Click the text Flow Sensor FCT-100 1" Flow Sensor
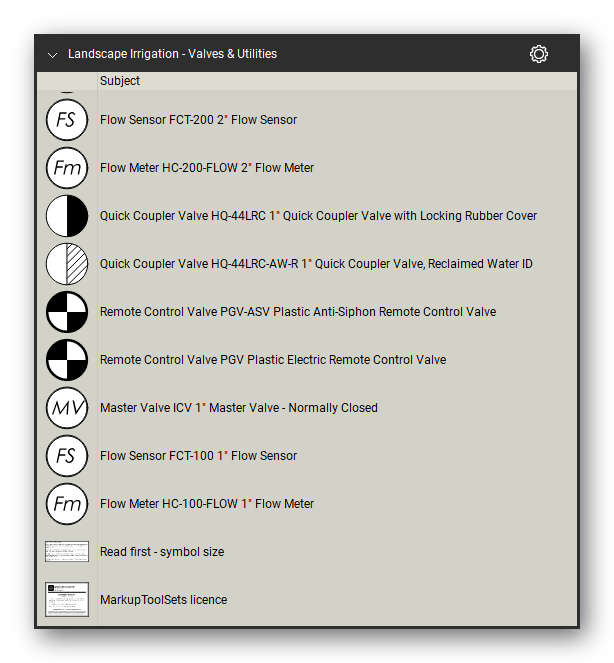This screenshot has height=663, width=614. (x=198, y=456)
